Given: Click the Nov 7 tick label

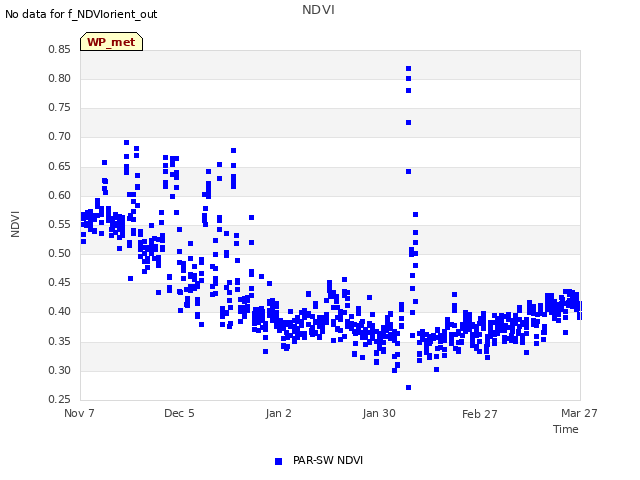Looking at the screenshot, I should [x=79, y=413].
